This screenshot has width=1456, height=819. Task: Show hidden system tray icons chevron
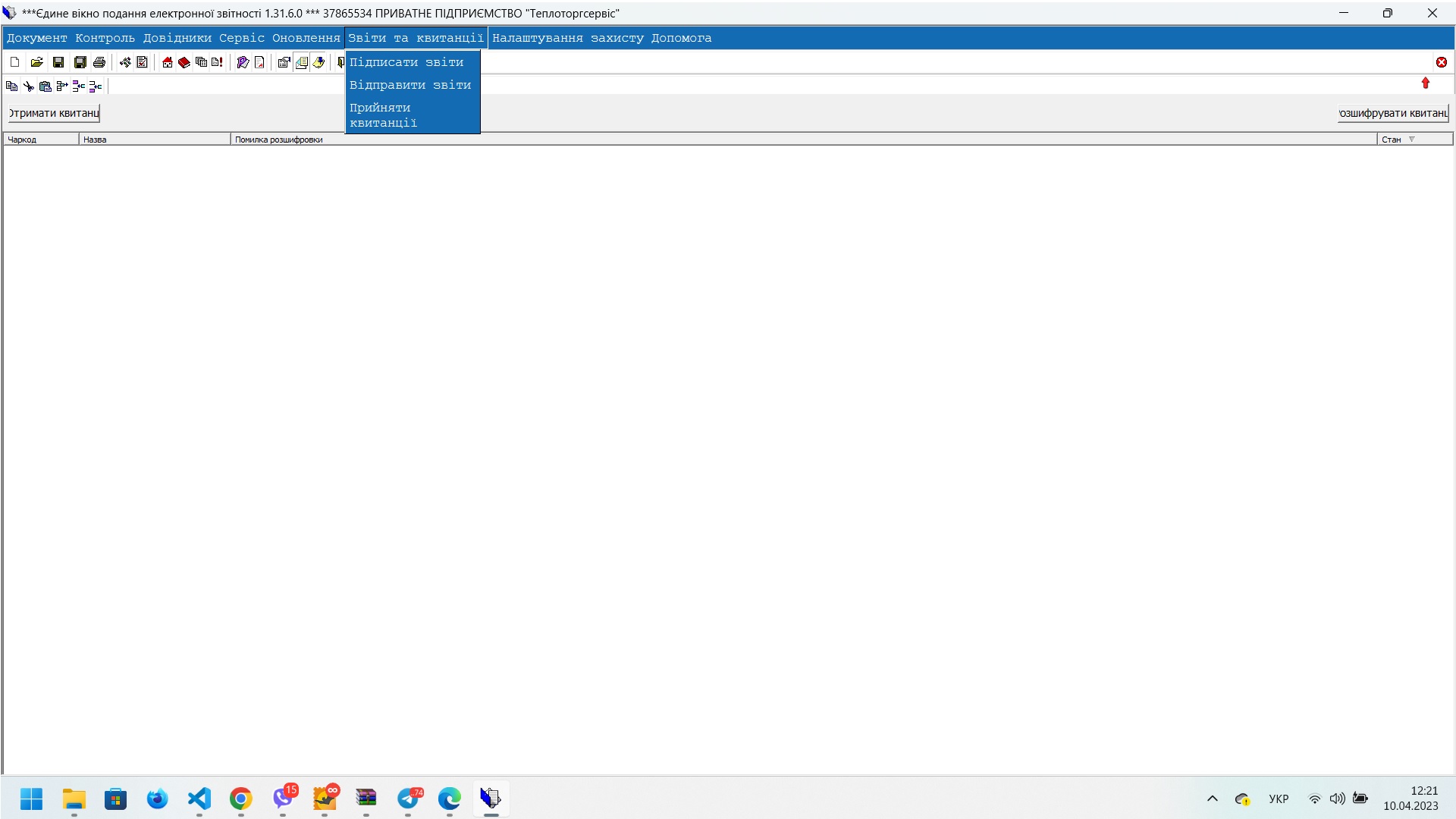[1213, 799]
